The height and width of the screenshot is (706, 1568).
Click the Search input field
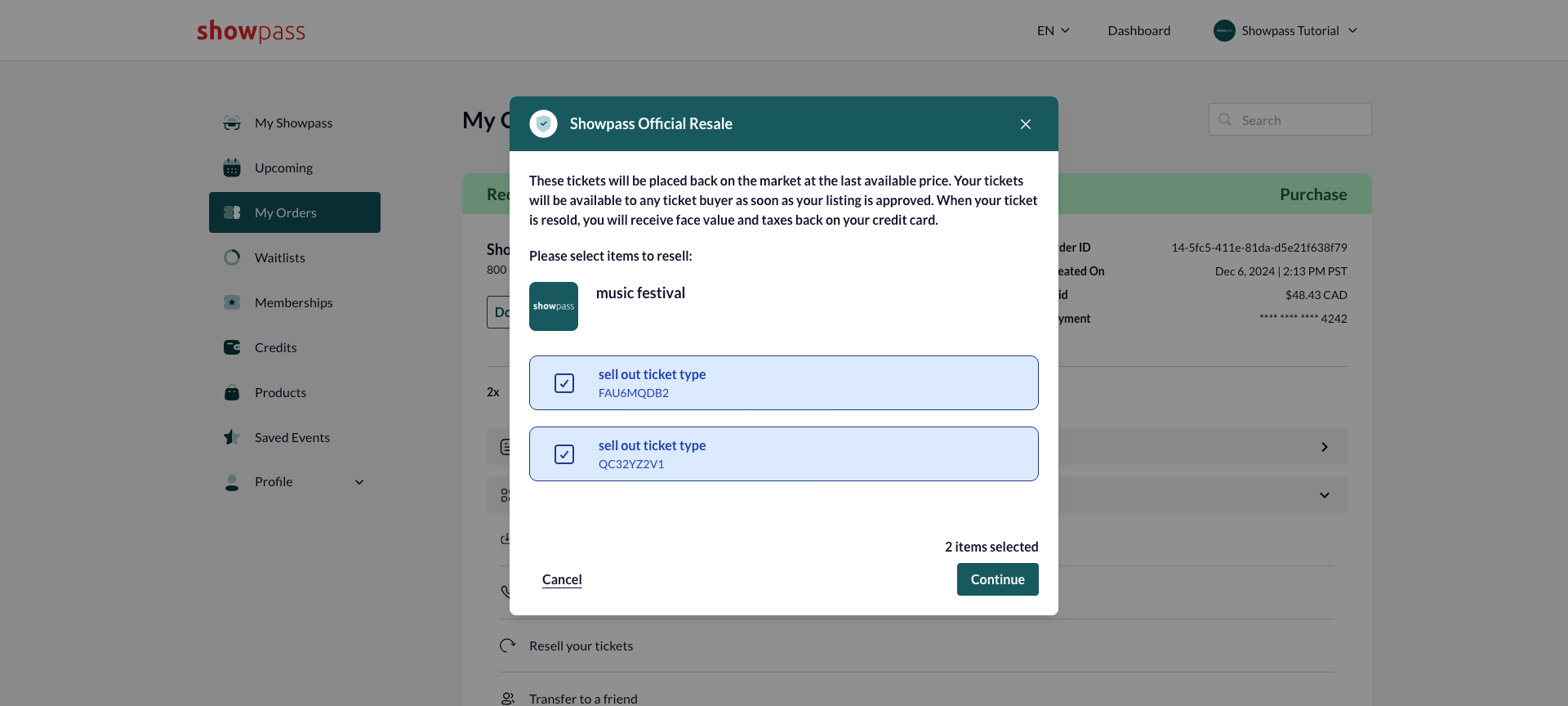click(1290, 119)
